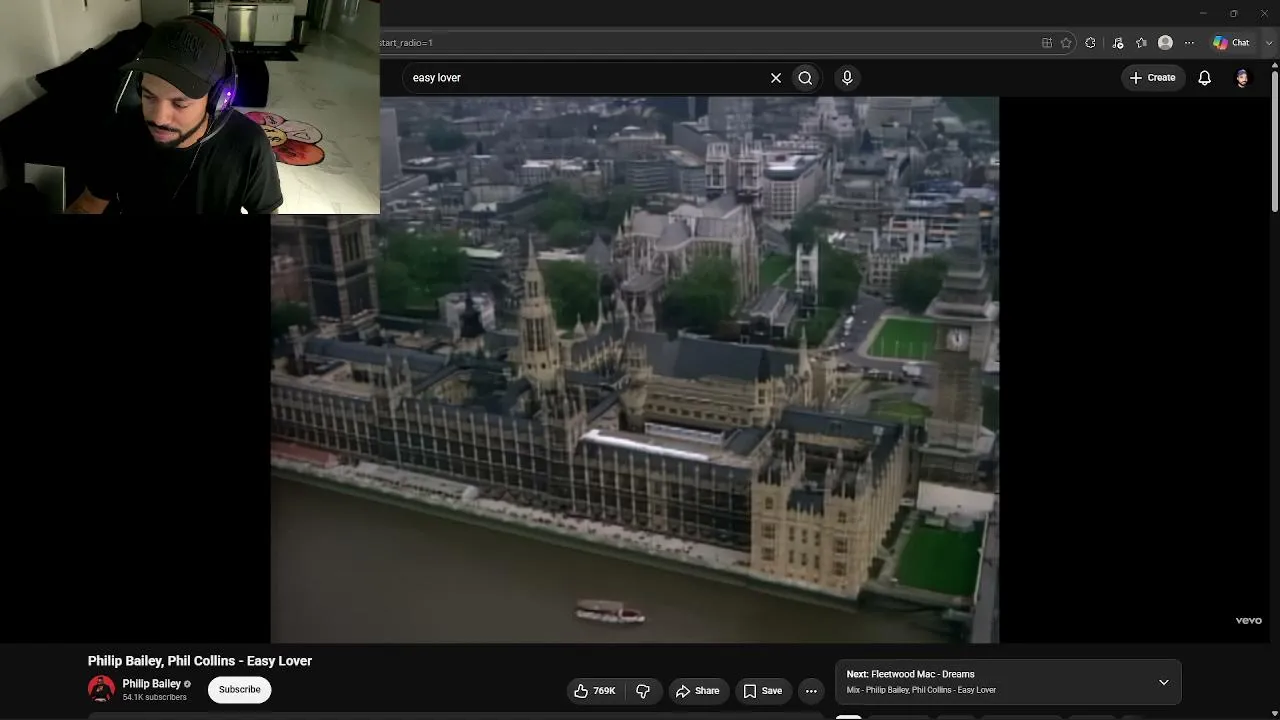This screenshot has width=1280, height=720.
Task: Expand the 'Next: Fleetwood Mac - Dreams' mix panel
Action: coord(1163,682)
